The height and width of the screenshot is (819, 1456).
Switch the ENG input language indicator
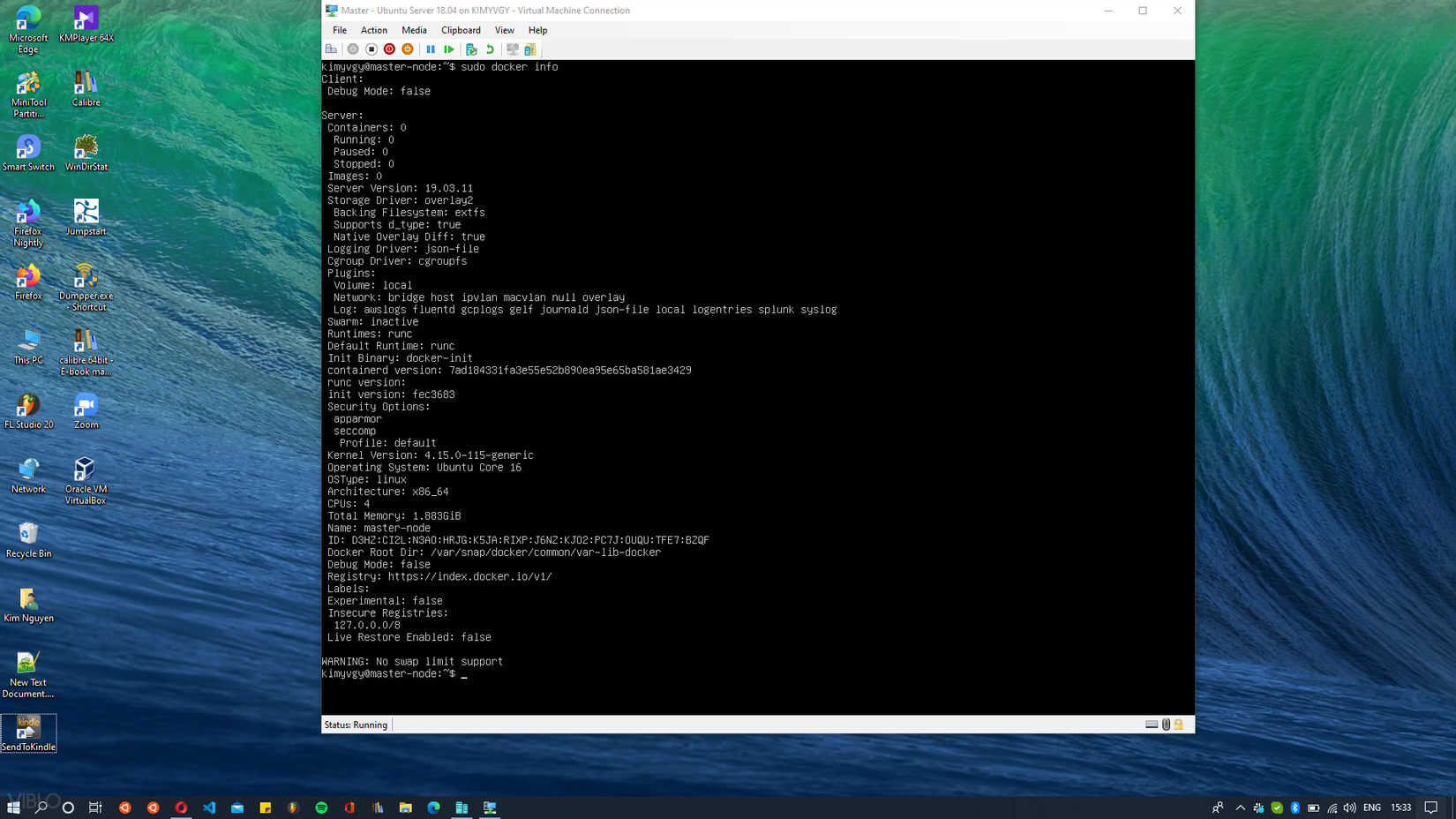click(x=1372, y=808)
